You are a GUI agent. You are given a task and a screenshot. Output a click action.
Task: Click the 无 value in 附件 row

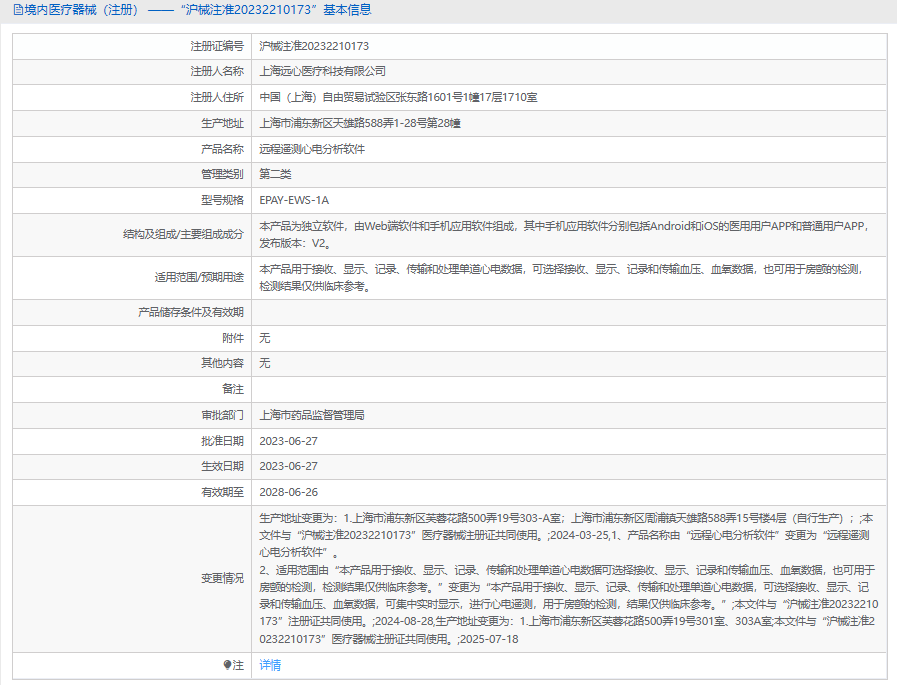[x=265, y=338]
